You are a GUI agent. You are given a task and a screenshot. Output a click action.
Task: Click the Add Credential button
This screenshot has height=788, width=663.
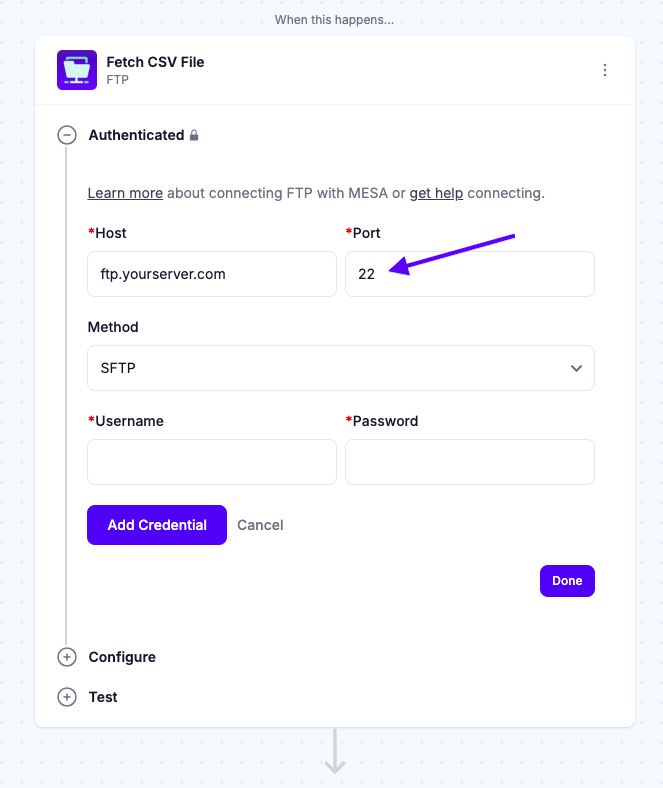[x=157, y=525]
